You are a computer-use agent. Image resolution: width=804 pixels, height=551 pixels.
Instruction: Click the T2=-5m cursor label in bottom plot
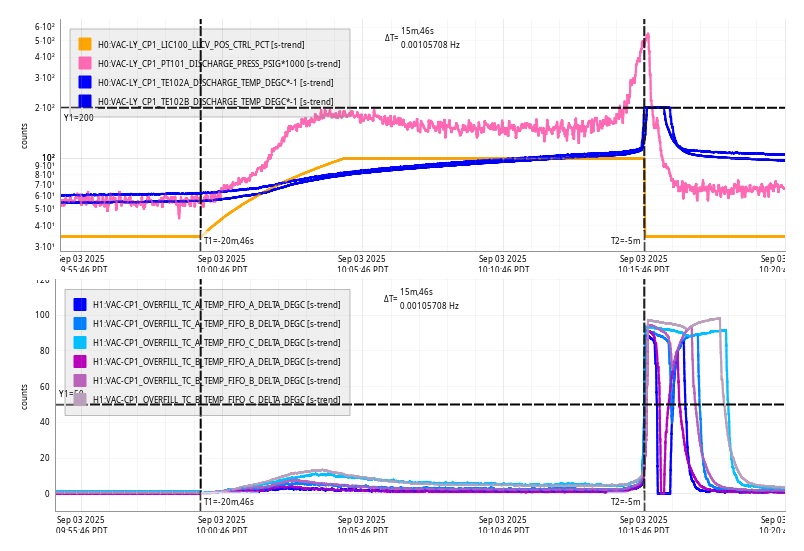(x=625, y=502)
